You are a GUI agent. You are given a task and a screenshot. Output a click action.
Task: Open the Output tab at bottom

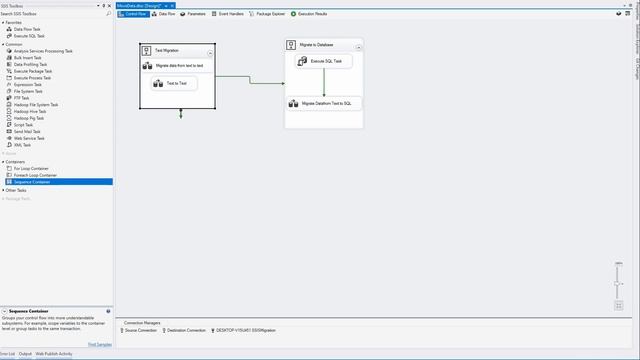[25, 354]
